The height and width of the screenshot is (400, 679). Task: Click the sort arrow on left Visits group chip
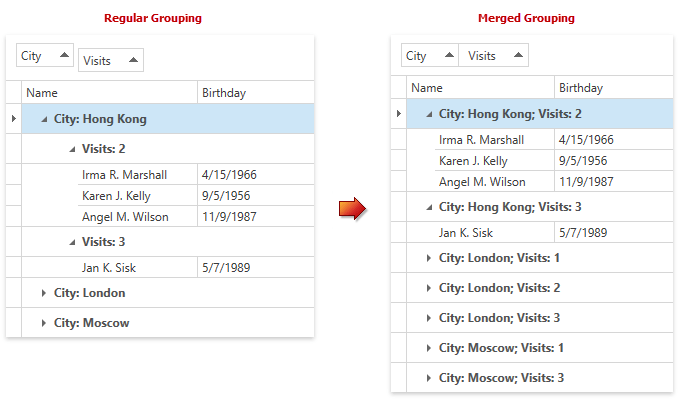(x=134, y=60)
